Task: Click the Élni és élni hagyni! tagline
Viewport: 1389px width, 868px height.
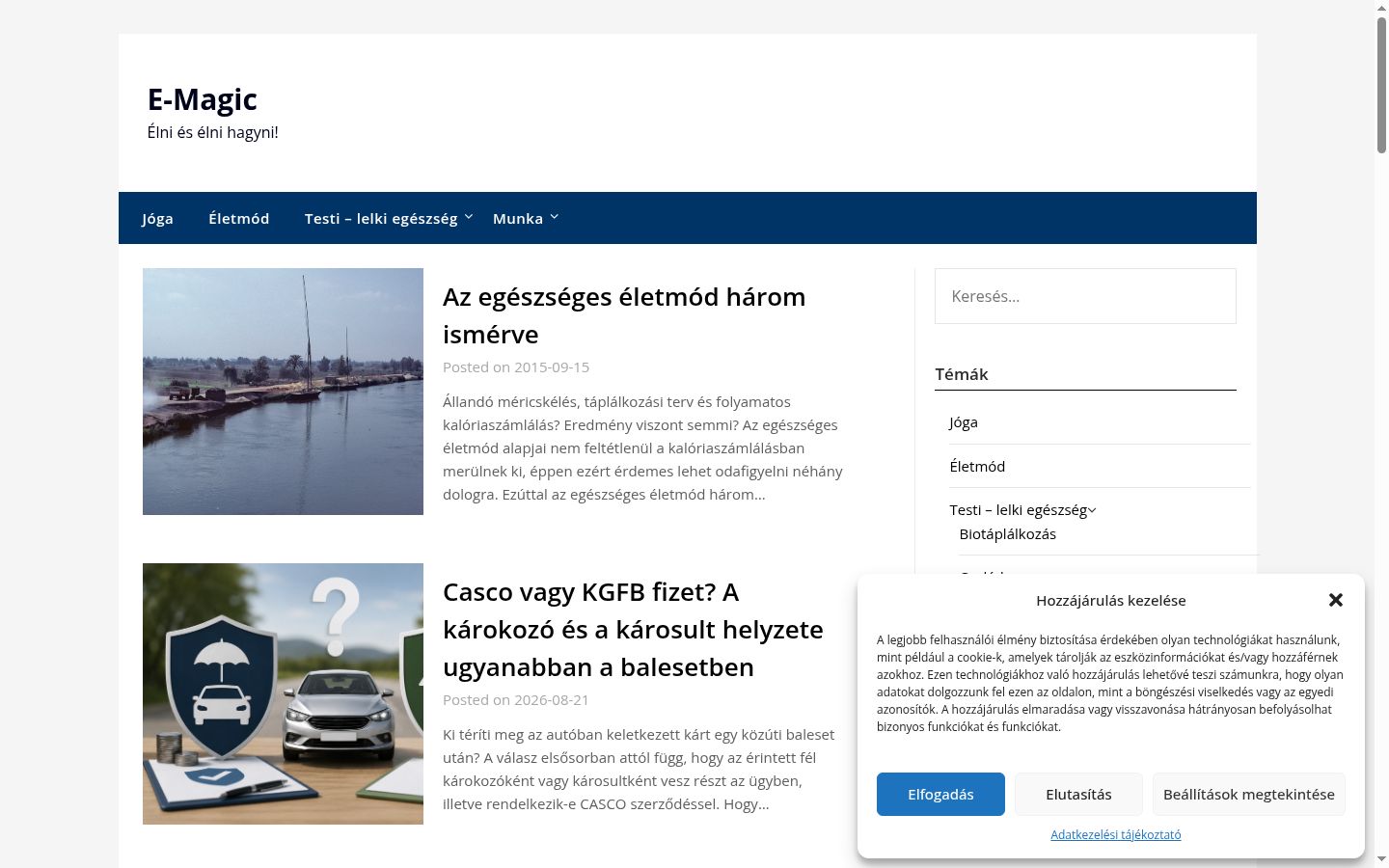Action: pyautogui.click(x=212, y=132)
